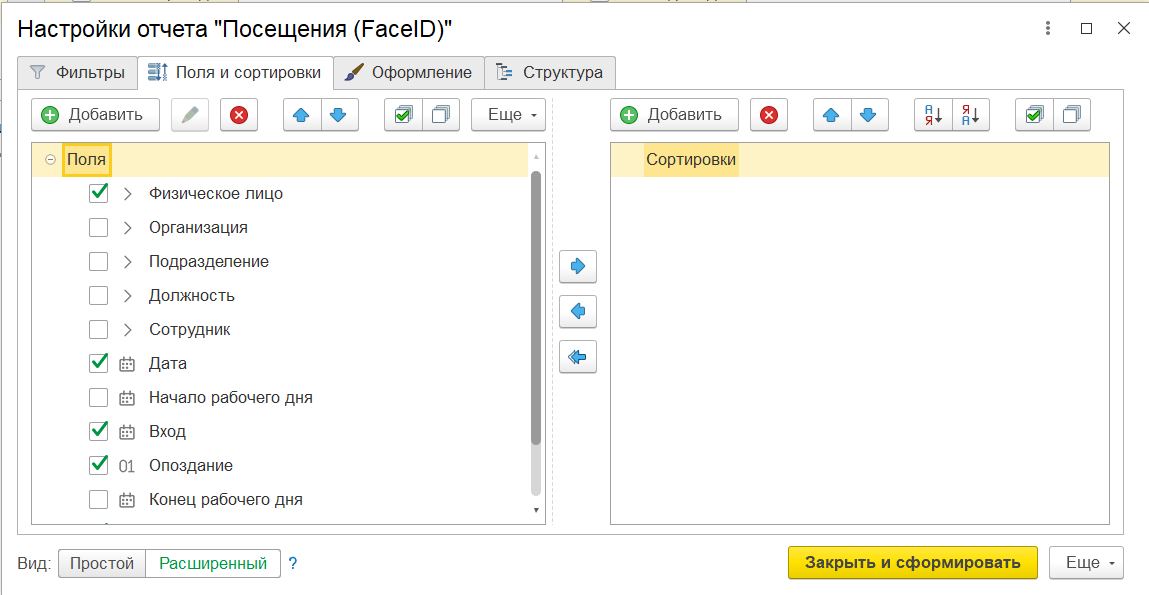Uncheck the Физическое лицо field
This screenshot has height=595, width=1149.
99,193
